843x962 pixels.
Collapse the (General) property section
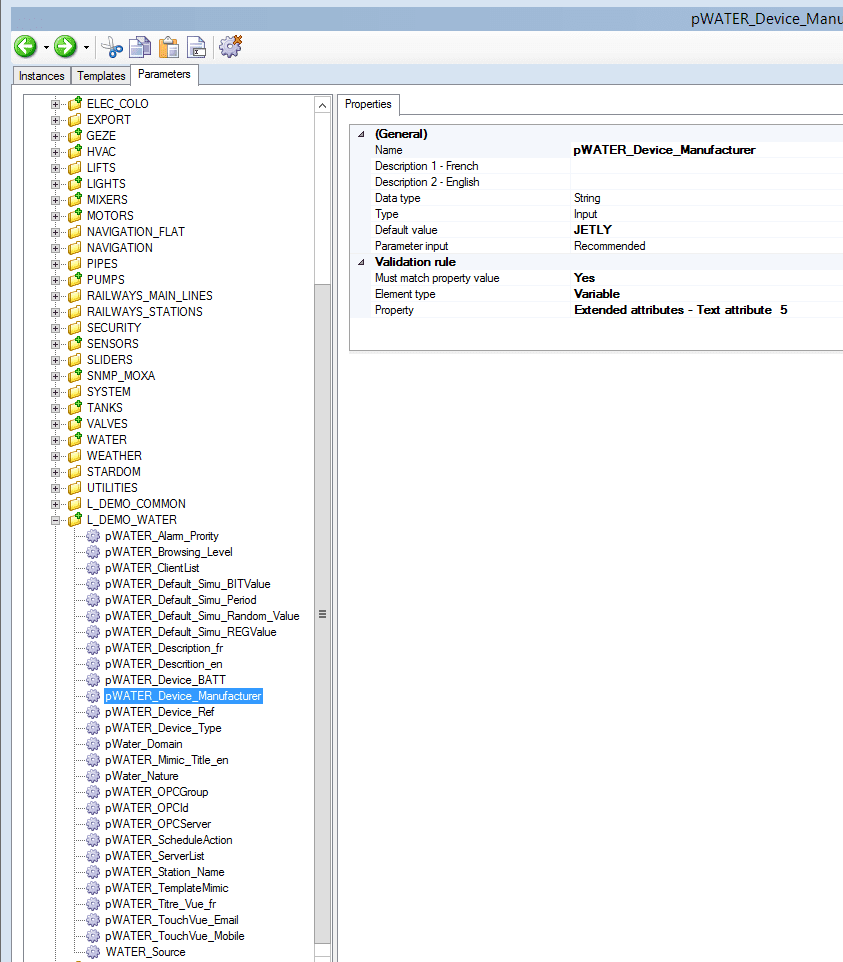point(361,134)
